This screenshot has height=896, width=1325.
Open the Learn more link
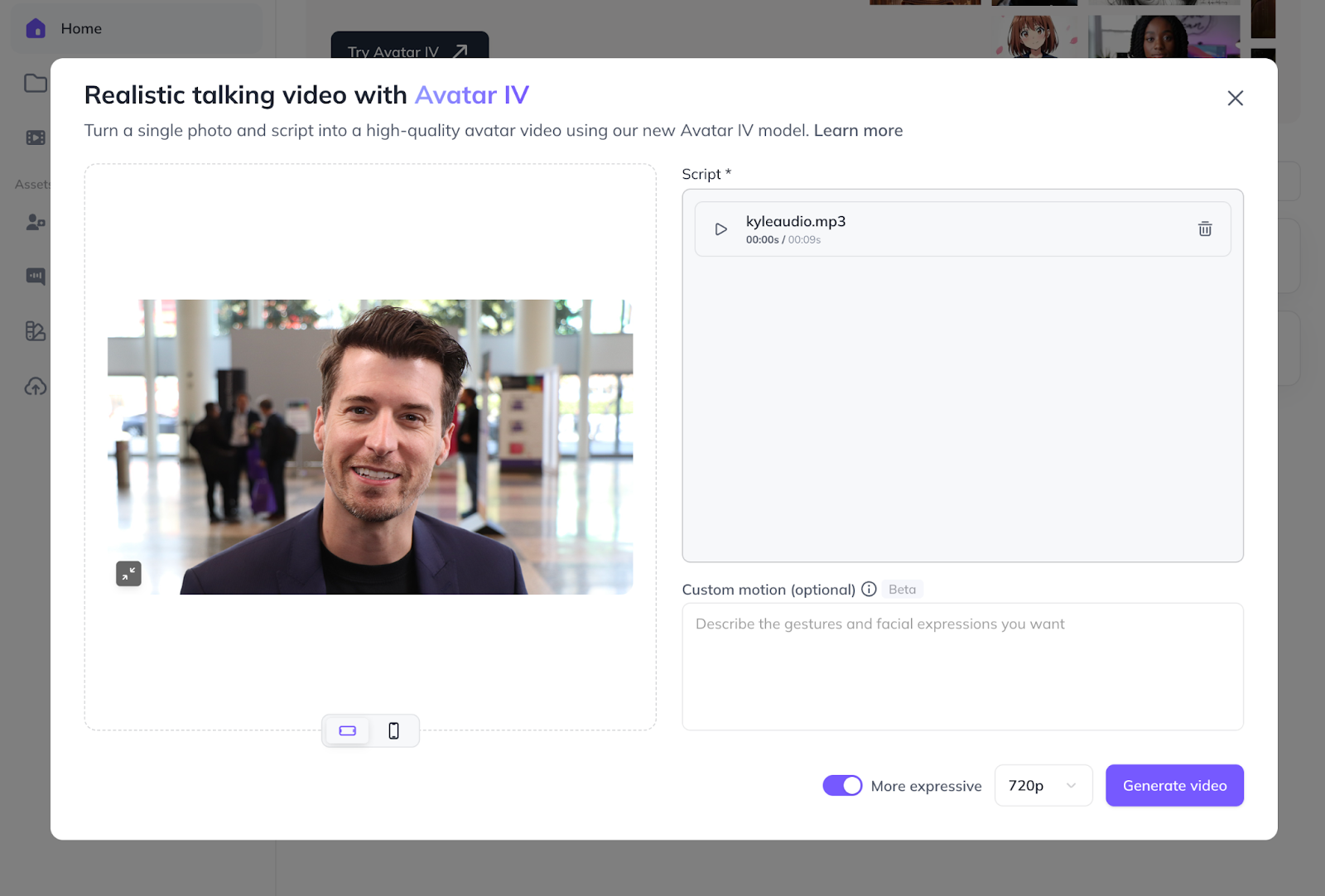pyautogui.click(x=858, y=131)
